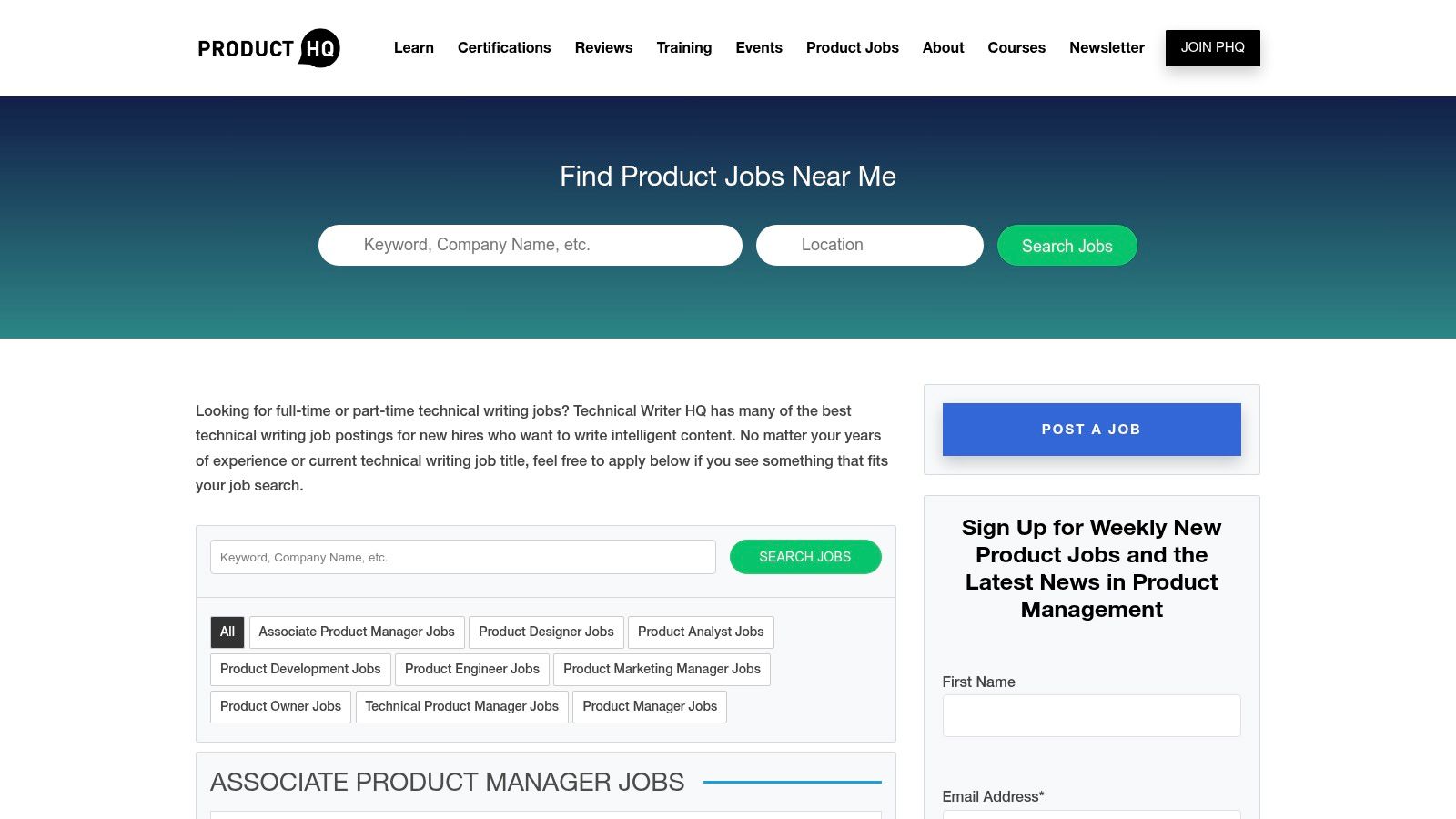
Task: Click POST A JOB
Action: pyautogui.click(x=1091, y=429)
